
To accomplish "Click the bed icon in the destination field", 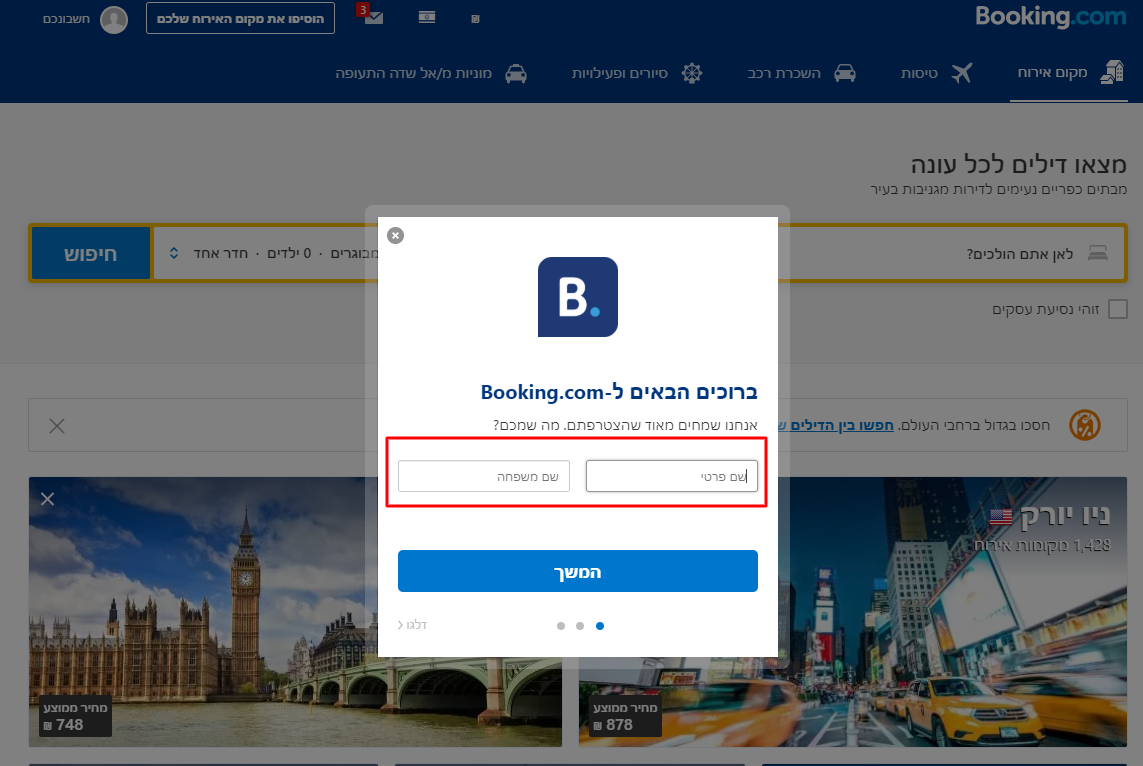I will [1098, 253].
